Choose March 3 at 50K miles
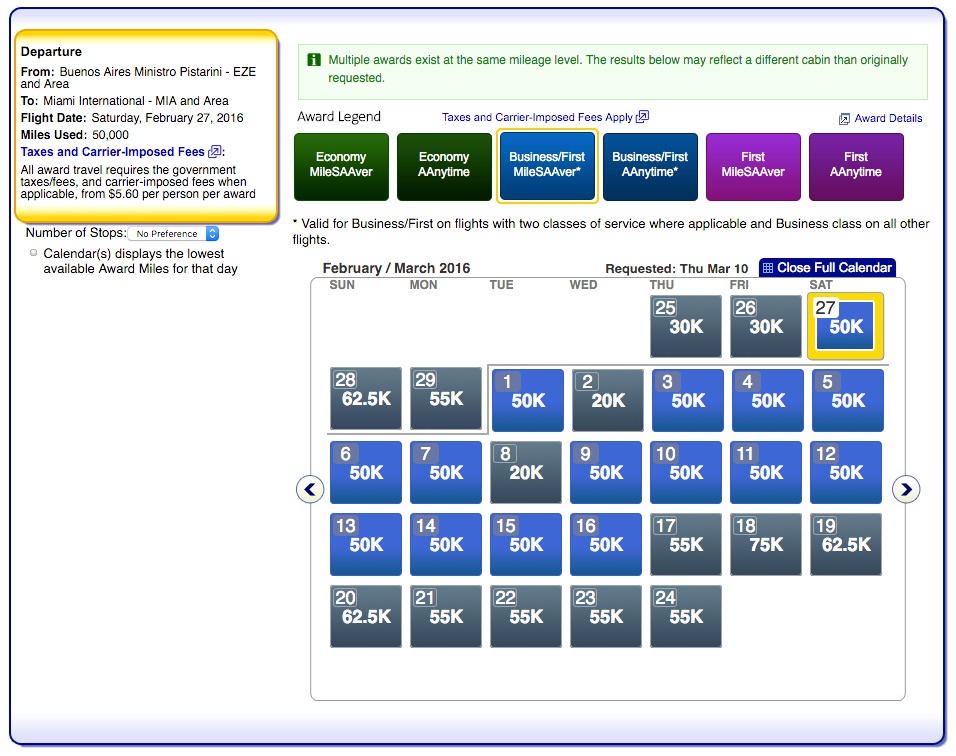The width and height of the screenshot is (956, 756). click(688, 400)
